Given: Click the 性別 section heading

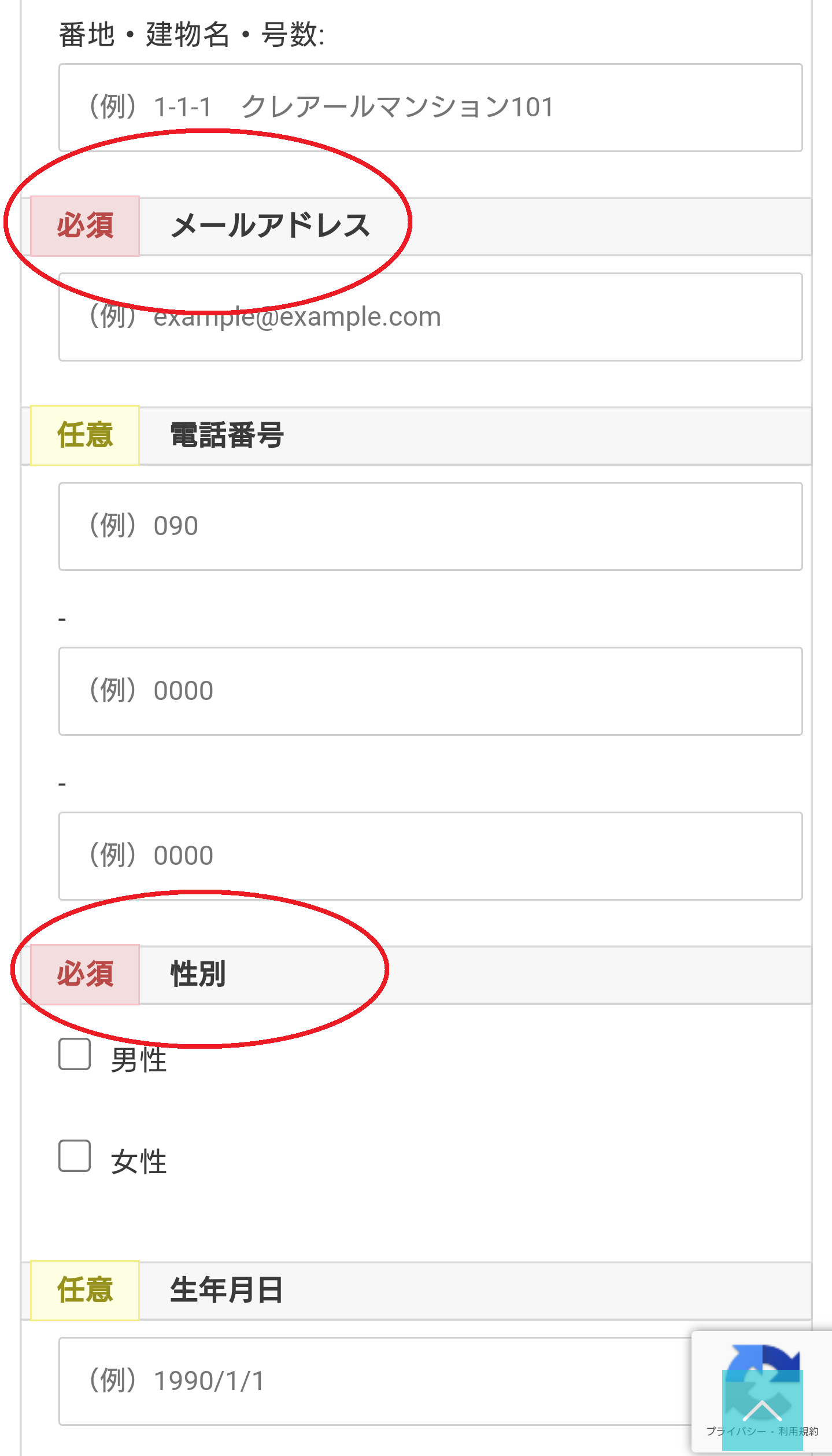Looking at the screenshot, I should click(198, 974).
